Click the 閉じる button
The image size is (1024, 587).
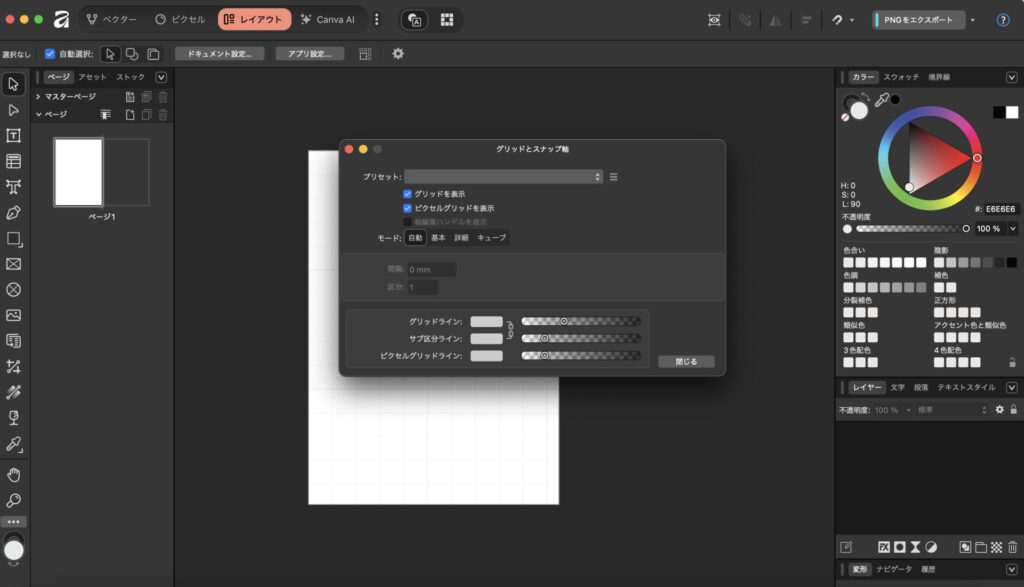pyautogui.click(x=686, y=361)
